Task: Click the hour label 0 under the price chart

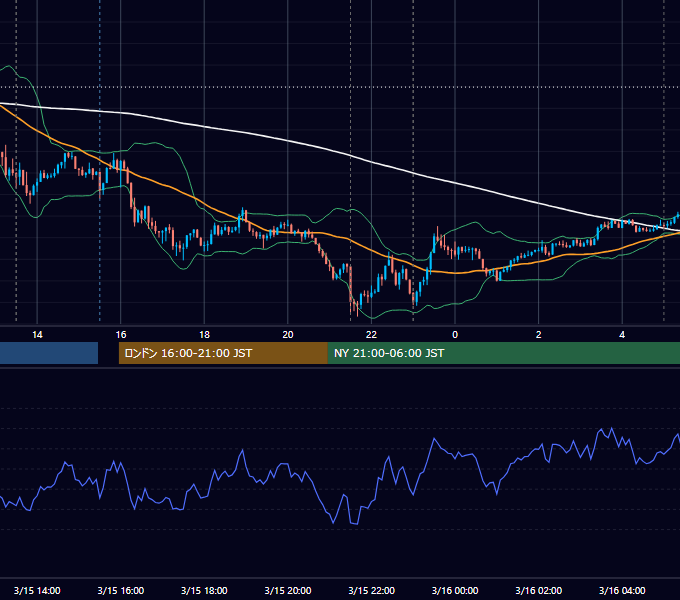Action: 455,335
